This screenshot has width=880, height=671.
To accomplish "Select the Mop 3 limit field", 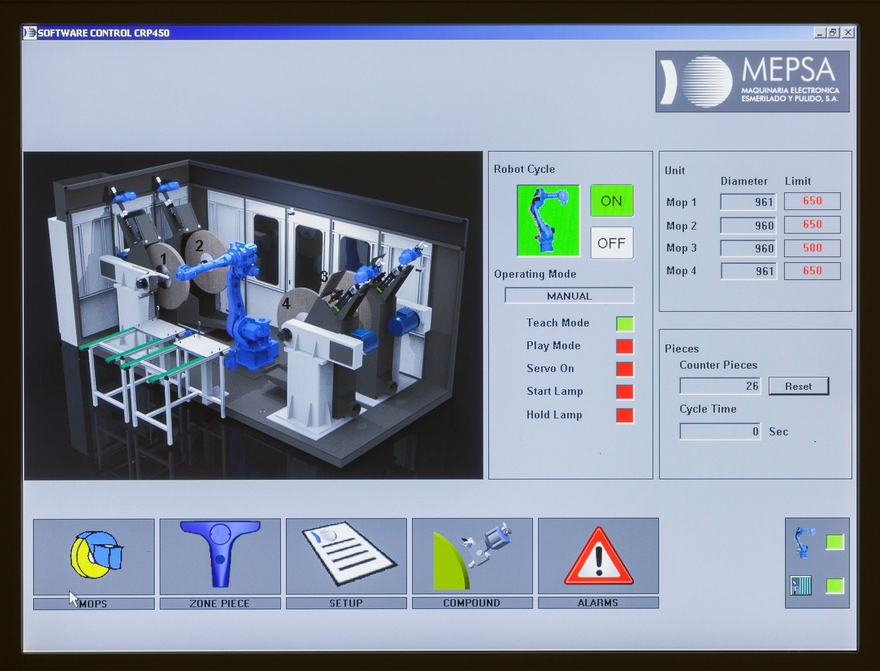I will click(812, 248).
